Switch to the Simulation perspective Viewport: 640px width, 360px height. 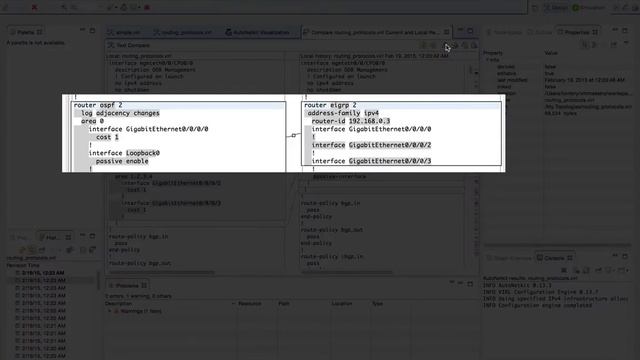coord(588,7)
